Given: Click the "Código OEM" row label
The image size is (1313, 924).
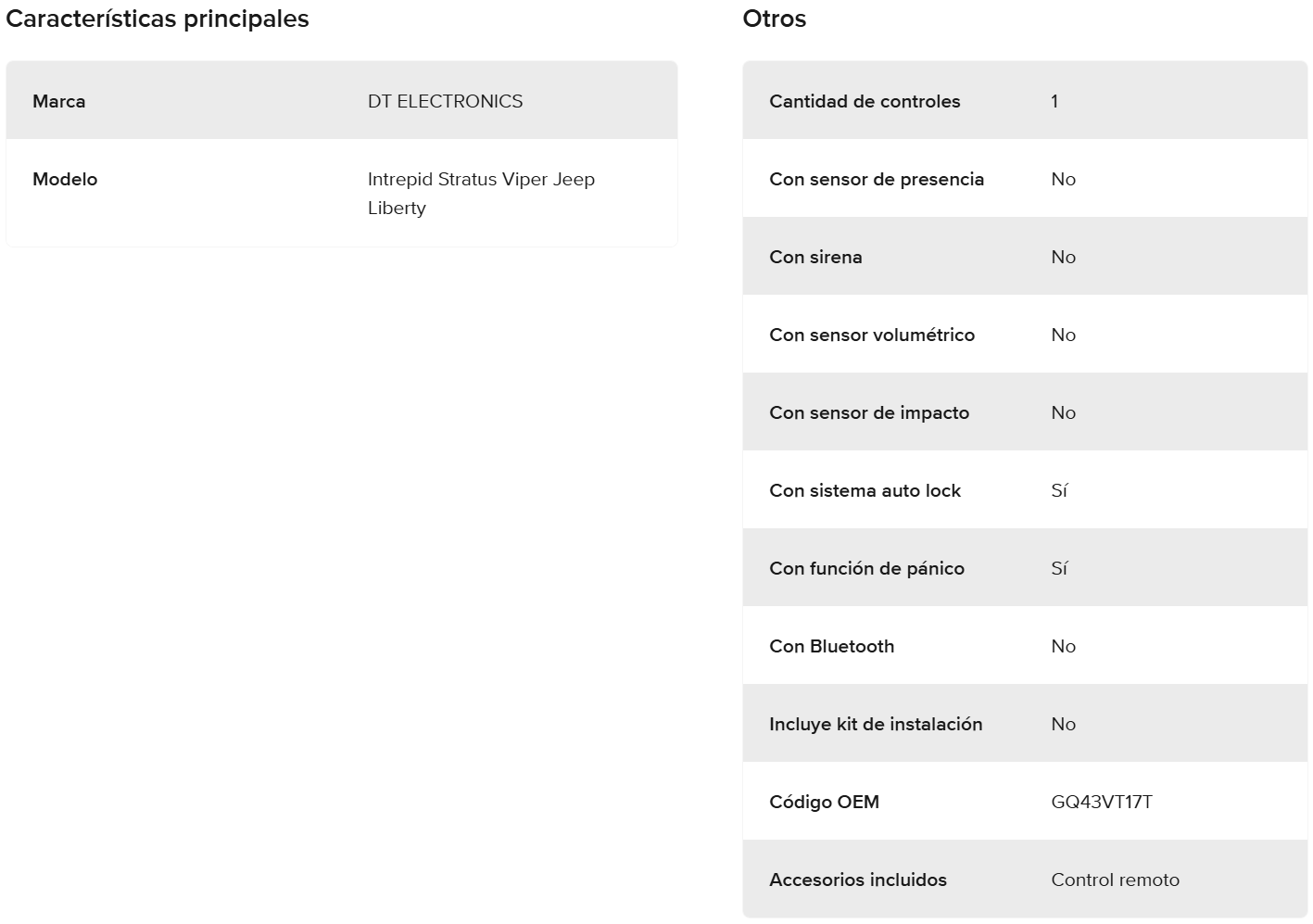Looking at the screenshot, I should (x=824, y=802).
